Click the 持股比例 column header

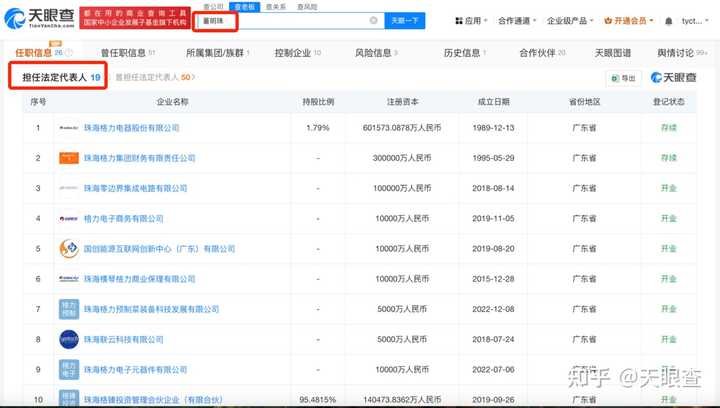[x=318, y=101]
